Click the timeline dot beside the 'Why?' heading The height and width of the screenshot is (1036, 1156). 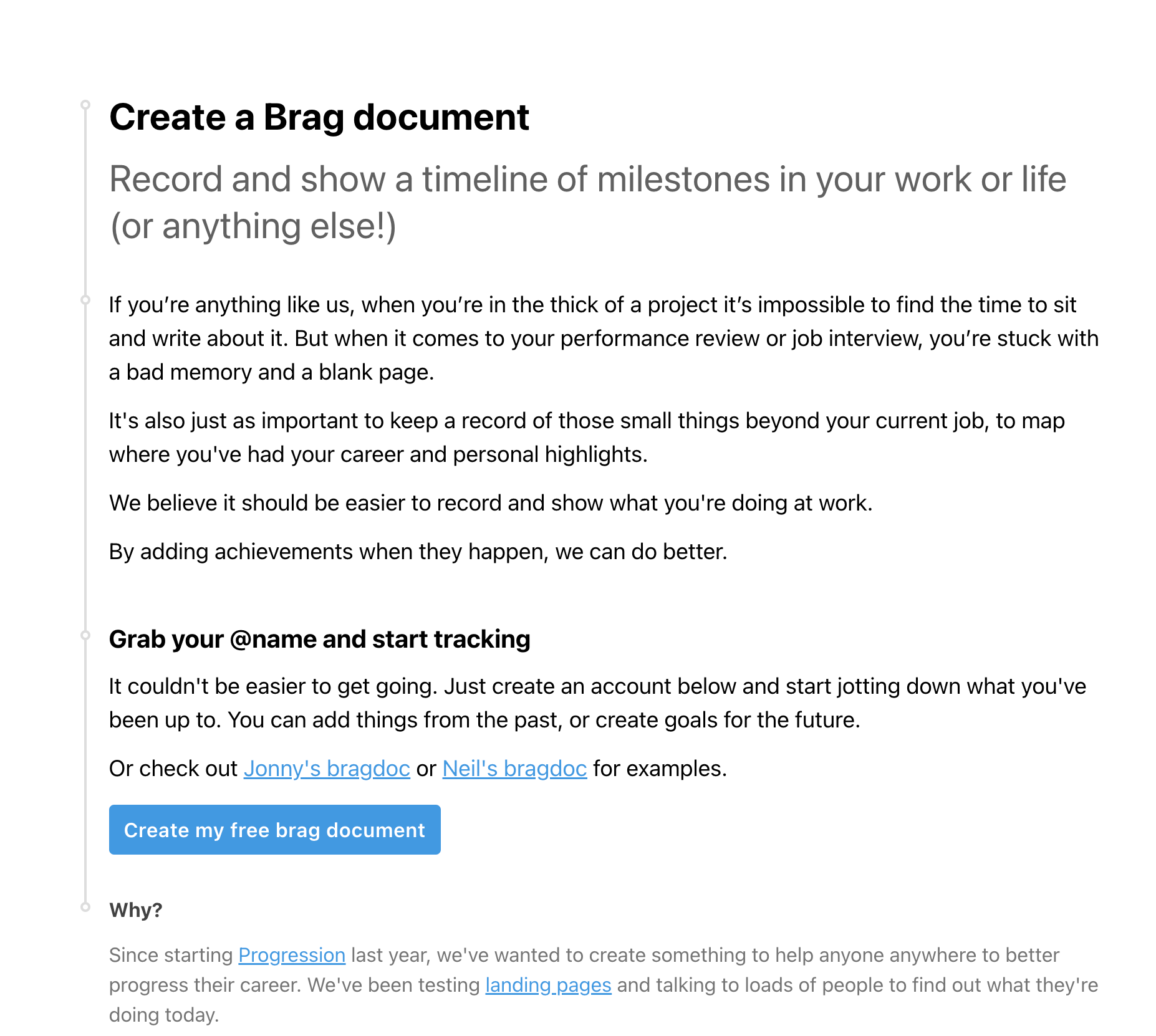tap(85, 907)
